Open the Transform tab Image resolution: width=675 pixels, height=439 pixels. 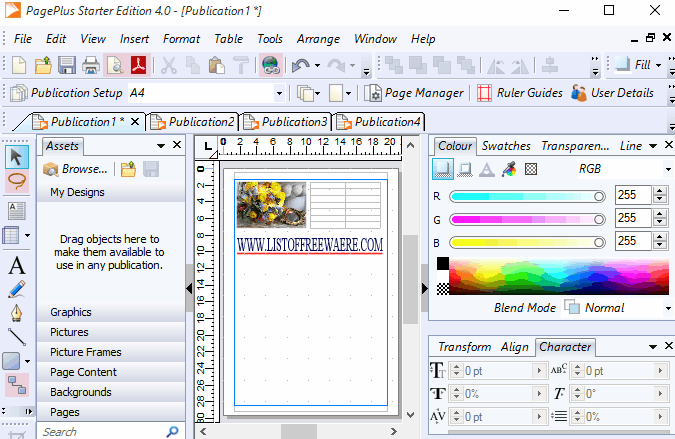[464, 347]
